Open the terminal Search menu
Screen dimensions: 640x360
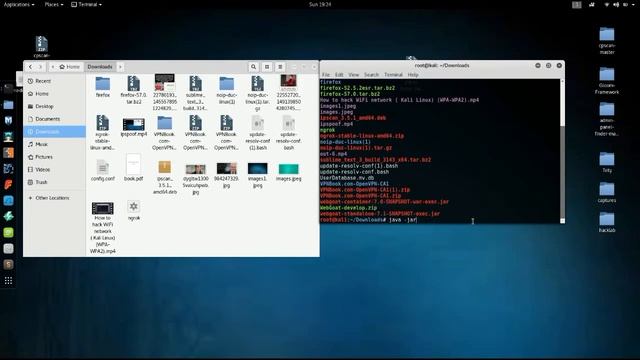[x=371, y=75]
